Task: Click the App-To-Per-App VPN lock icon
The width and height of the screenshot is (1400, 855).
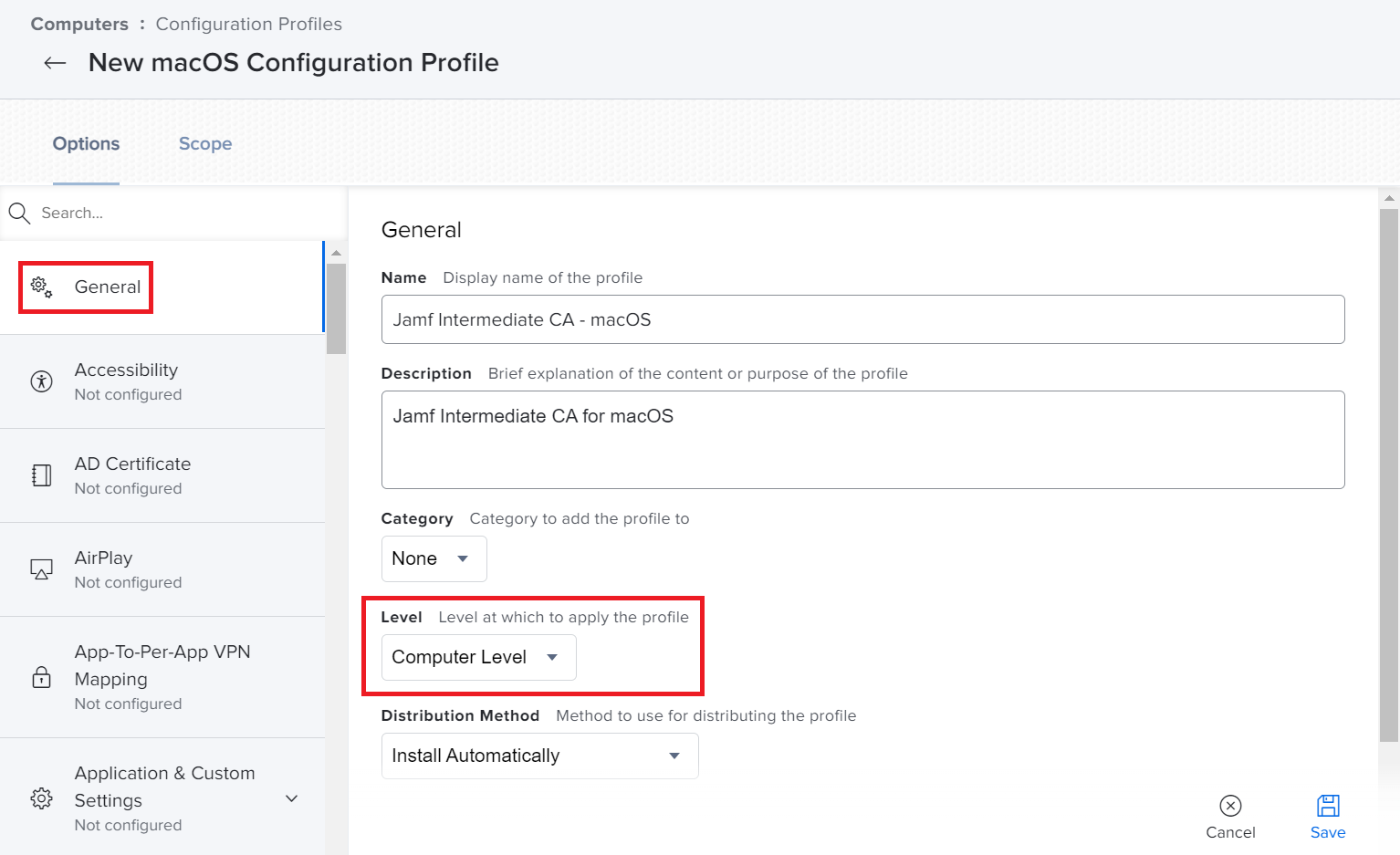Action: (41, 676)
